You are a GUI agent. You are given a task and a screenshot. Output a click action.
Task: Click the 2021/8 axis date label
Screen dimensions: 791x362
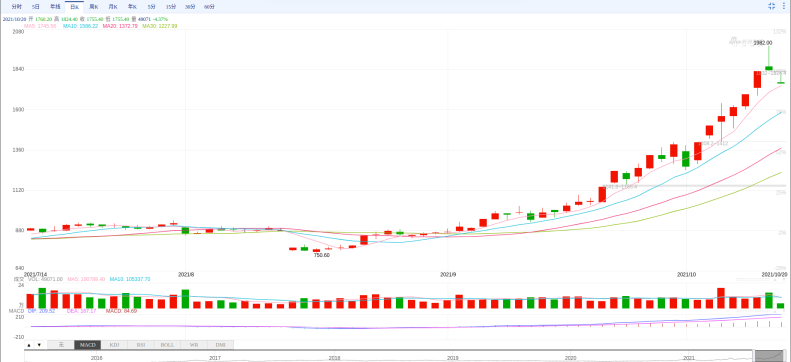[x=186, y=274]
